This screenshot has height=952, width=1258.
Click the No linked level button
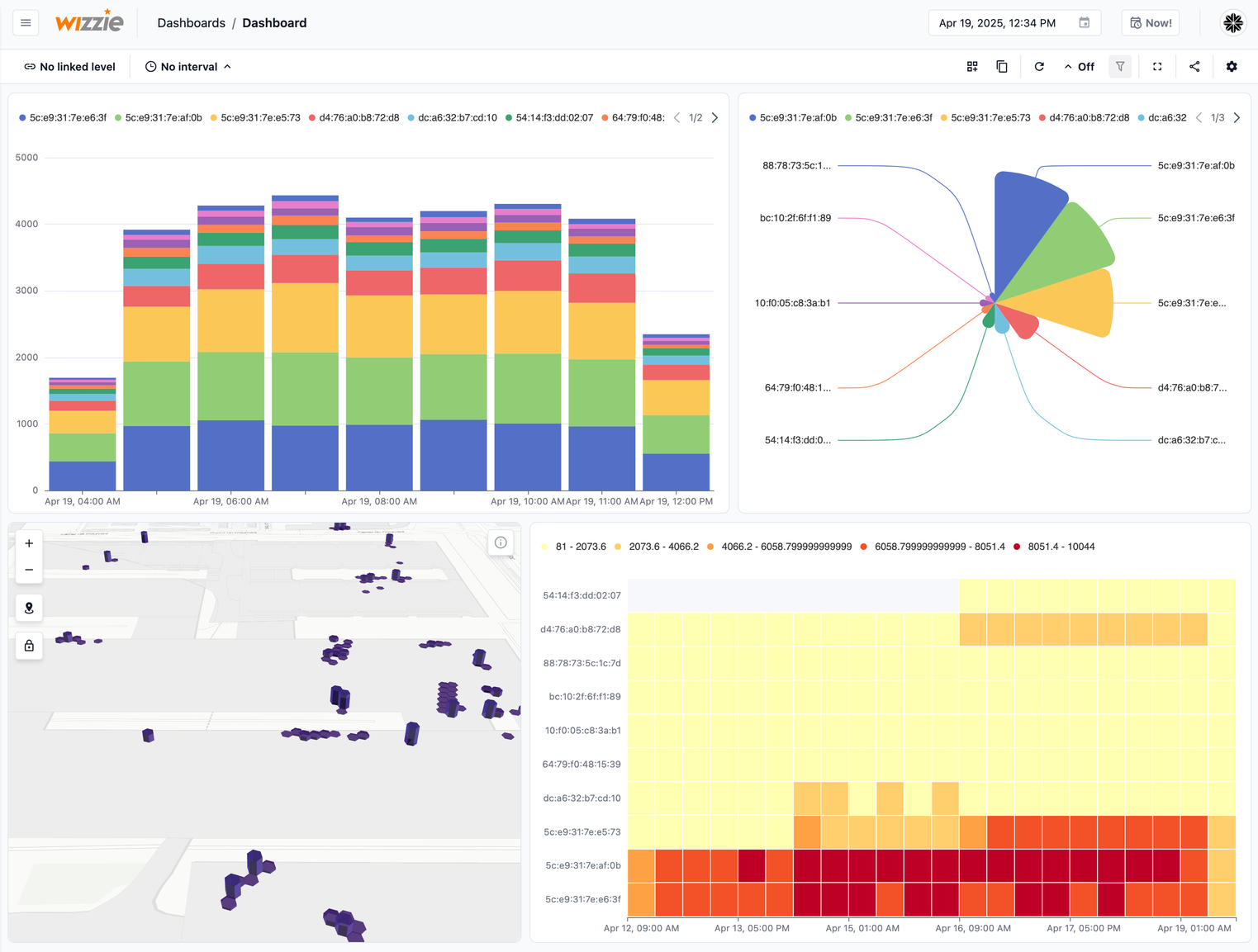(69, 67)
